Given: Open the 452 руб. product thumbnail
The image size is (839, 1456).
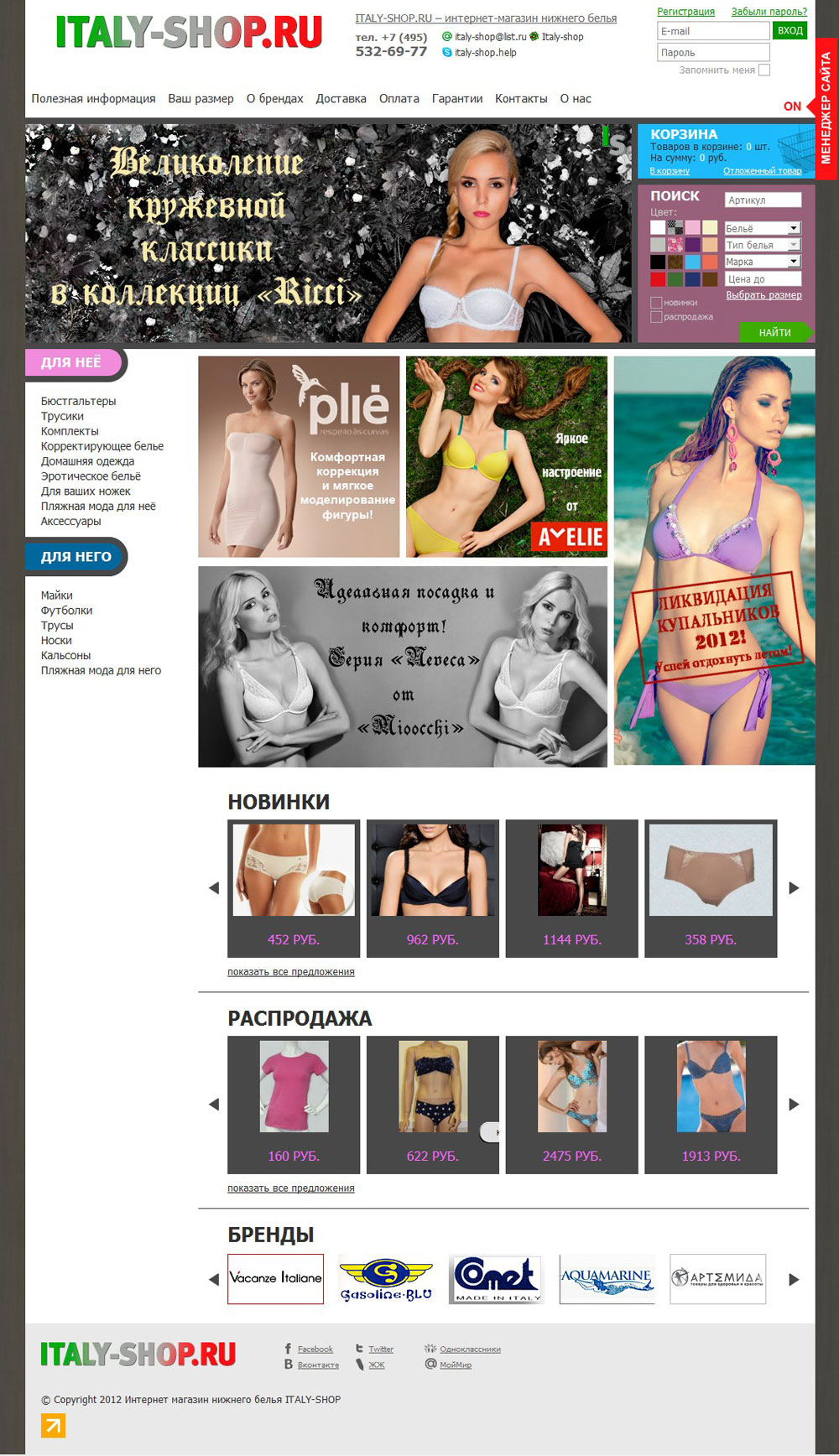Looking at the screenshot, I should point(294,869).
